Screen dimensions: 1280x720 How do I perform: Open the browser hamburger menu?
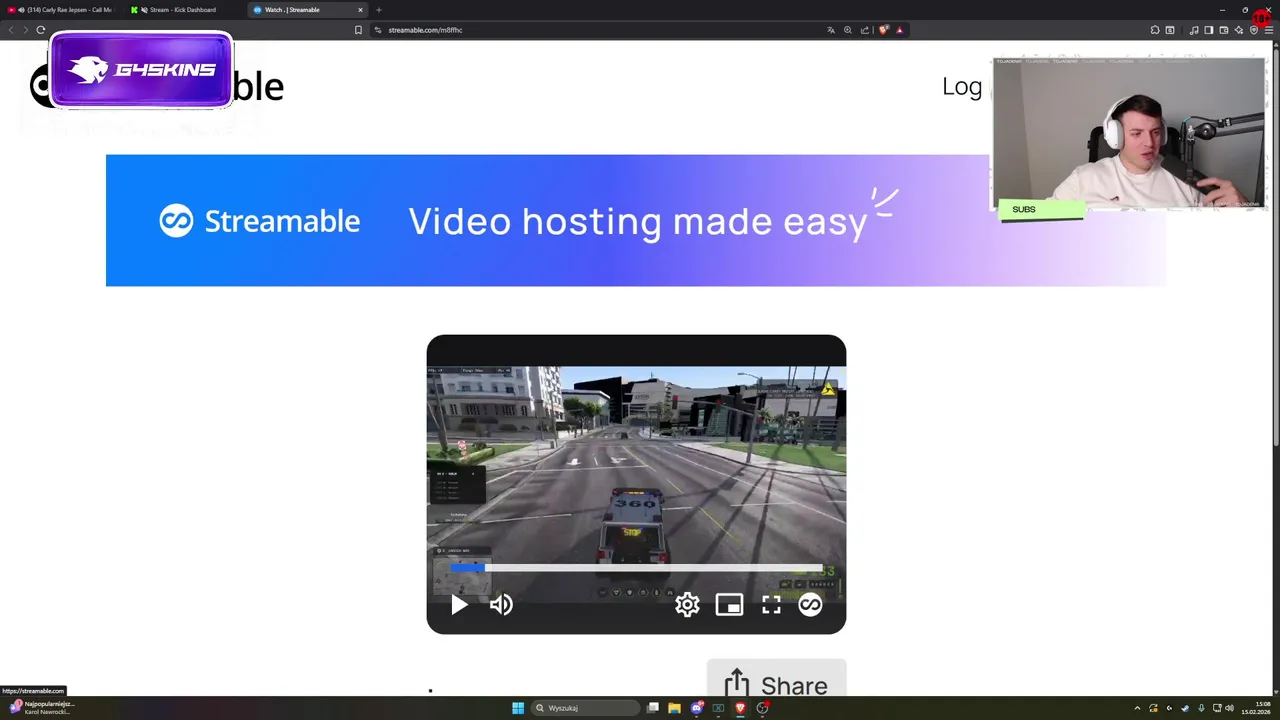1269,30
